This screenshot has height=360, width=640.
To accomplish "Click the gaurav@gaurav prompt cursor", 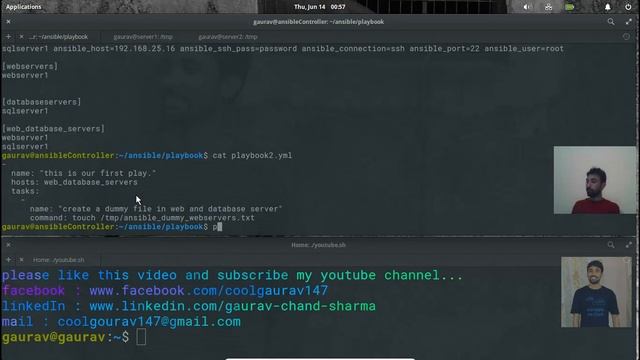I will point(141,337).
